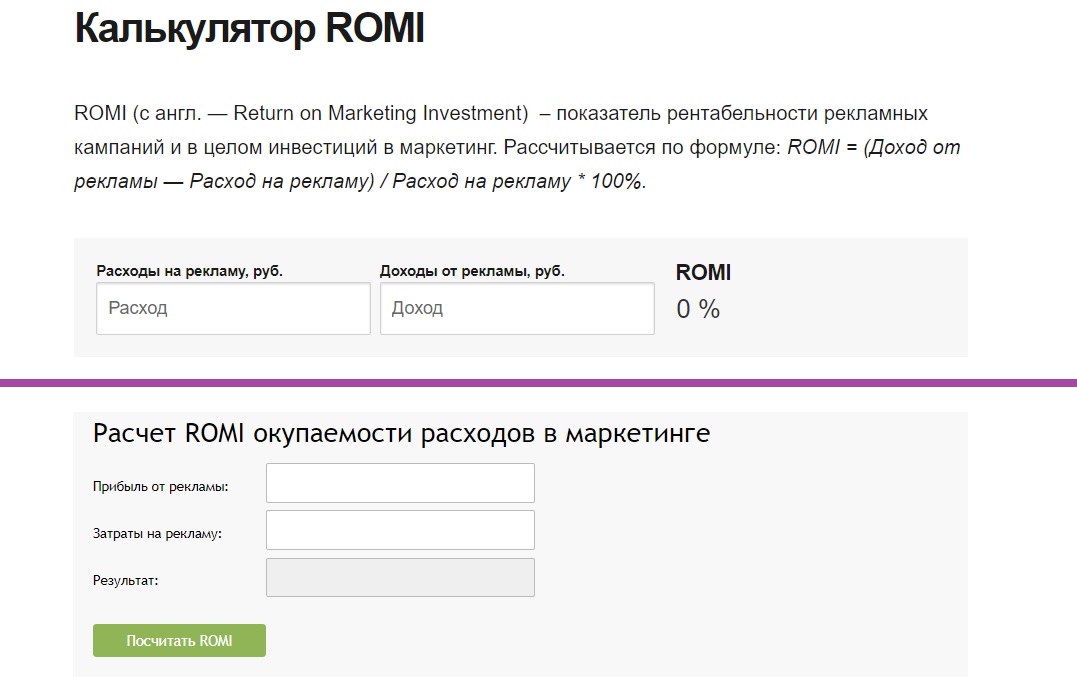Click the "Калькулятор ROMI" page heading
The image size is (1077, 677).
pos(248,28)
